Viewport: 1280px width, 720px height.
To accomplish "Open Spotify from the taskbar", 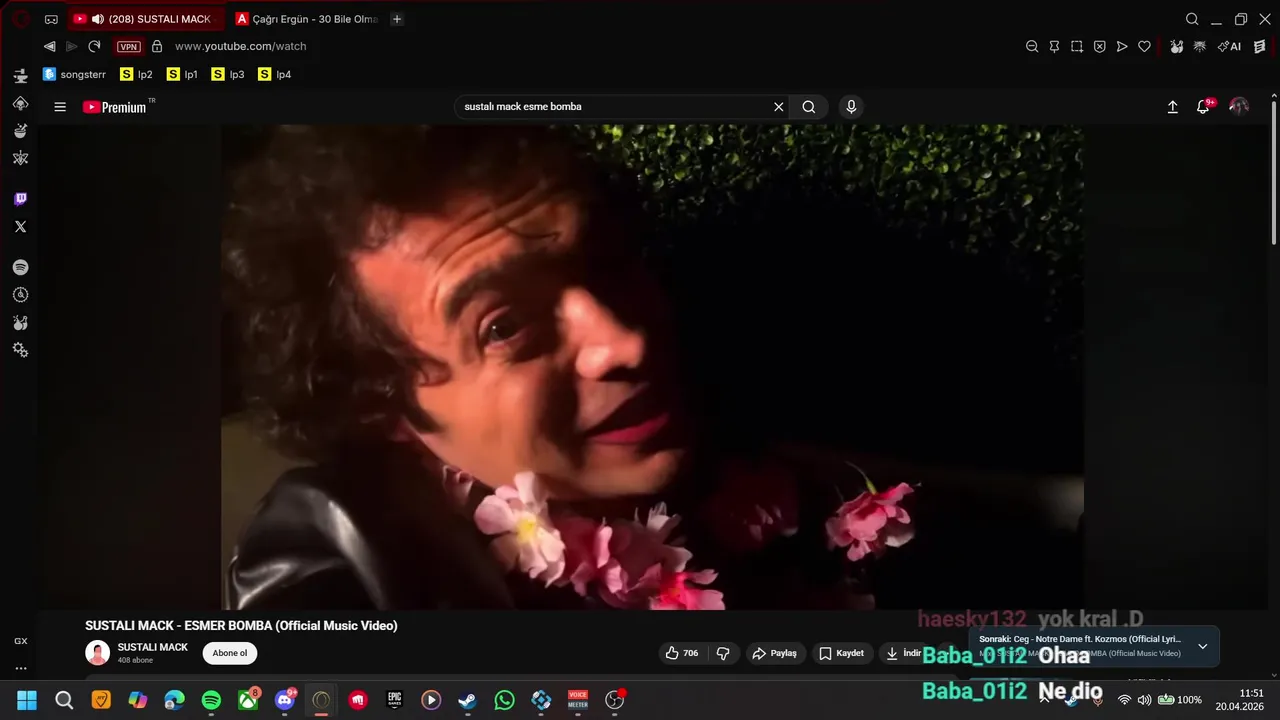I will click(211, 700).
